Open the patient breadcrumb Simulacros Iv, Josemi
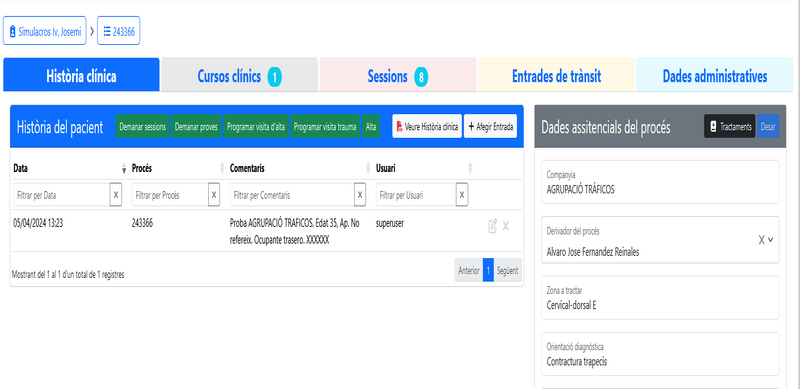This screenshot has height=389, width=800. (45, 31)
